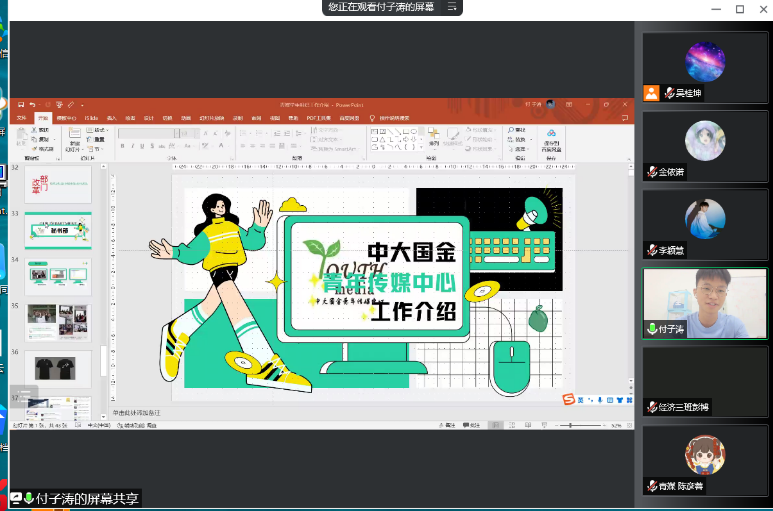Toggle bold formatting in the ribbon

click(122, 146)
